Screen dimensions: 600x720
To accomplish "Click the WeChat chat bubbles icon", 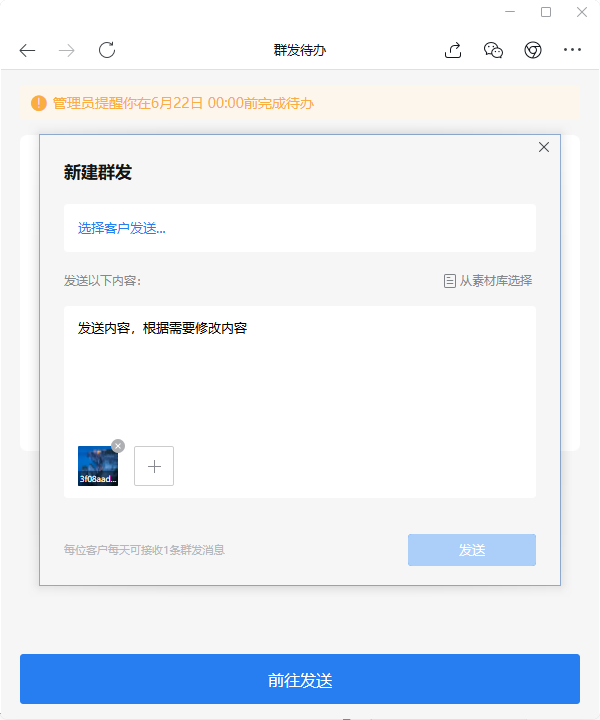I will (x=493, y=50).
